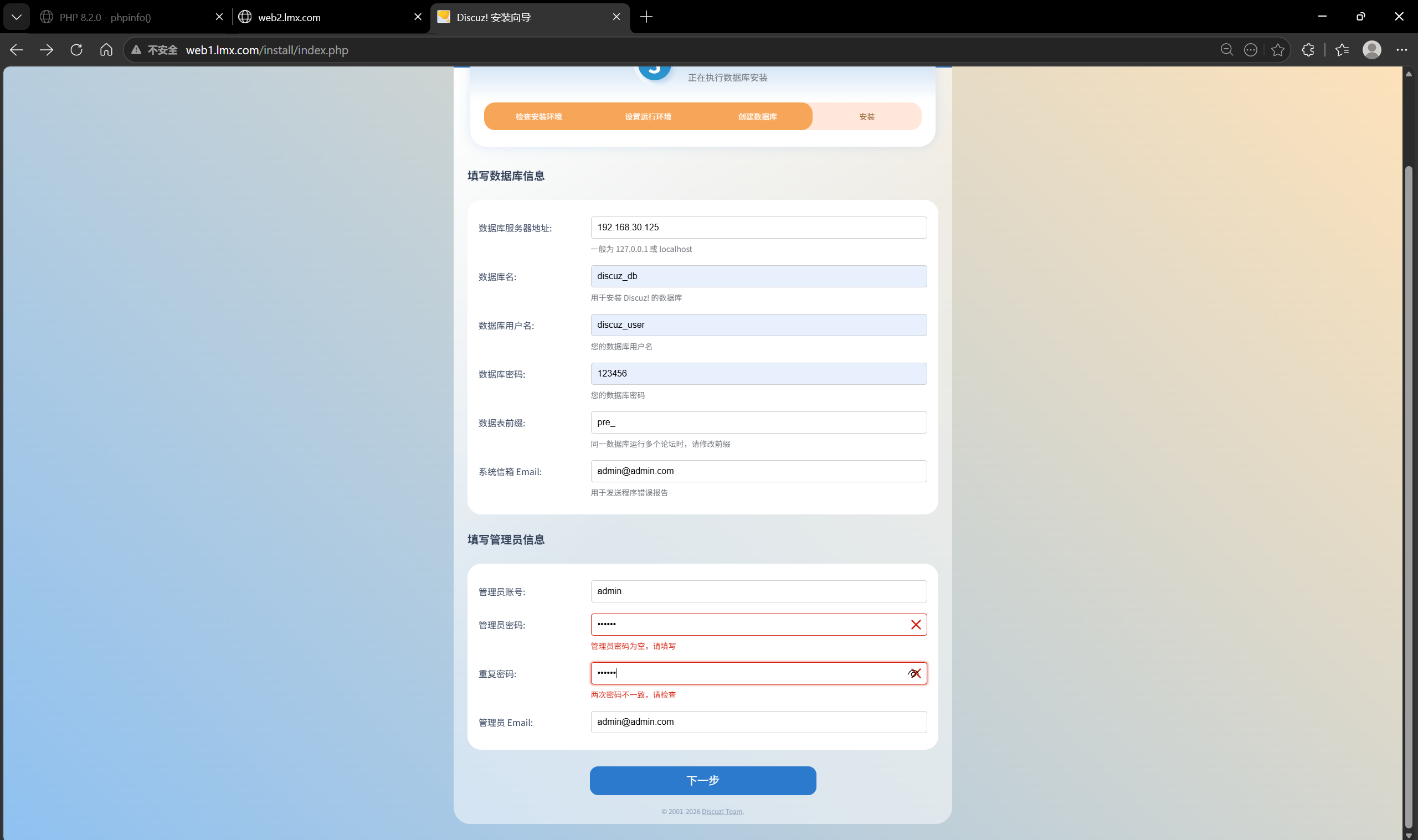Viewport: 1418px width, 840px height.
Task: Minimize the browser window
Action: tap(1322, 17)
